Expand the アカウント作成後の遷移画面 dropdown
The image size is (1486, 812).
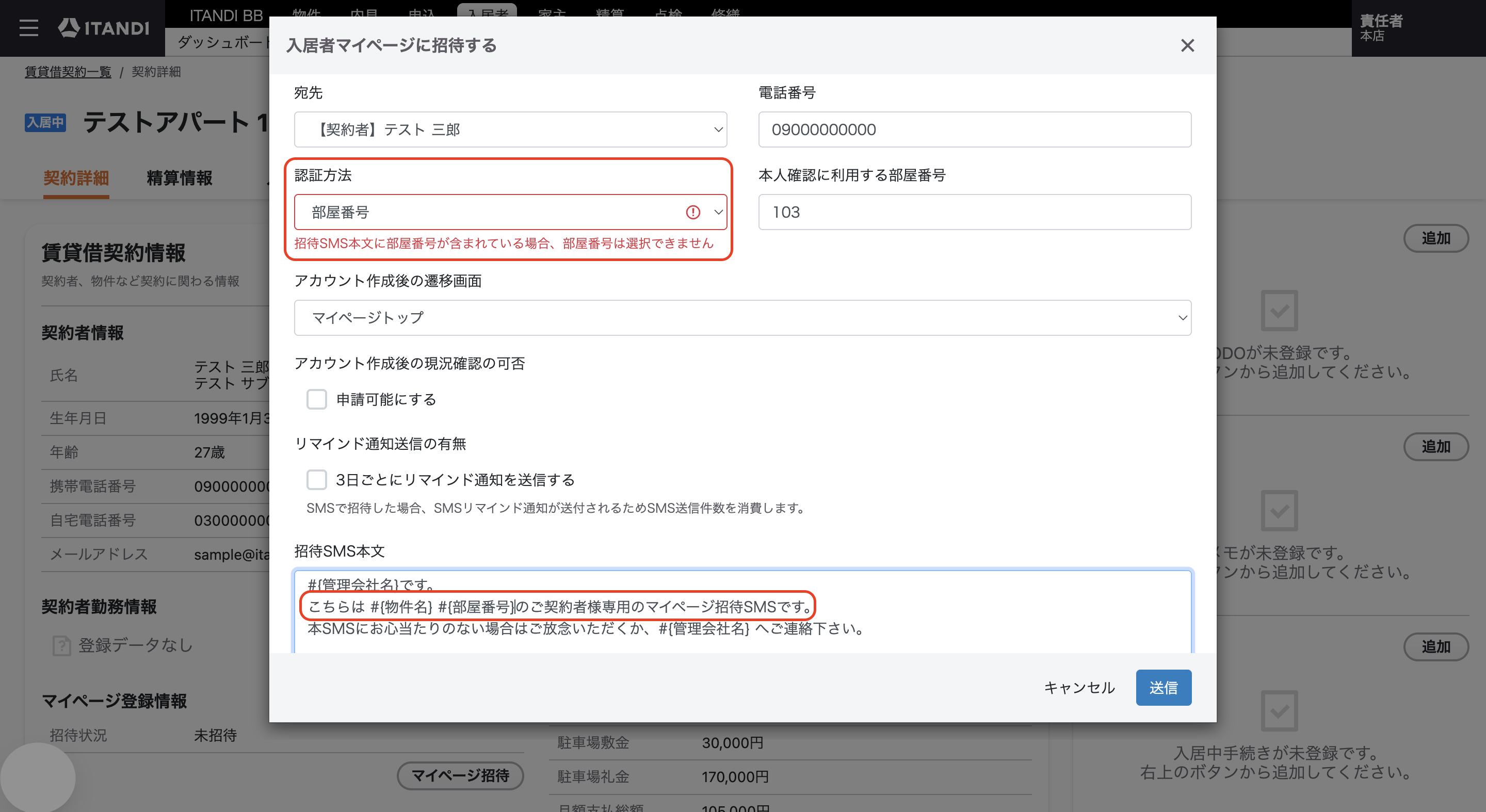click(742, 318)
